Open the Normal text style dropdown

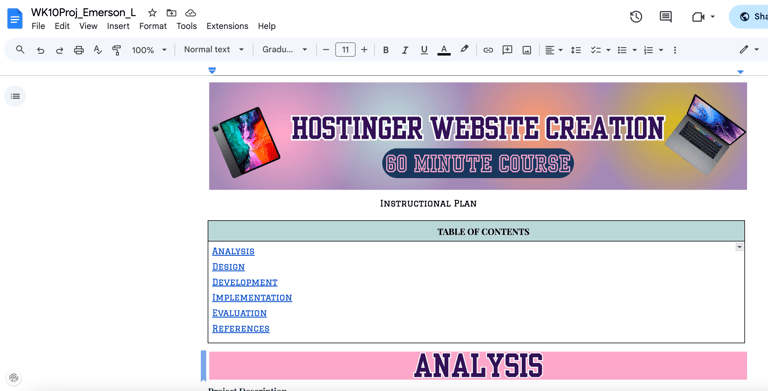(x=214, y=49)
